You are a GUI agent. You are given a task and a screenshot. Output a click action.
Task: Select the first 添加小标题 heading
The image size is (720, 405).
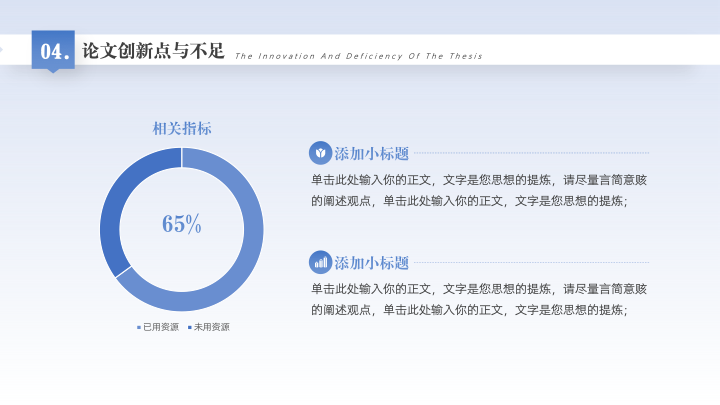point(371,153)
